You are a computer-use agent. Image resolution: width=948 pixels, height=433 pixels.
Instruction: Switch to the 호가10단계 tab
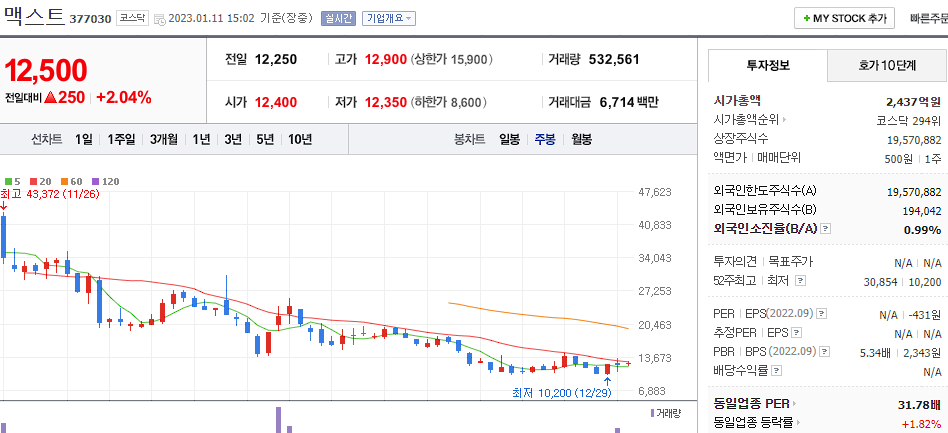(887, 65)
